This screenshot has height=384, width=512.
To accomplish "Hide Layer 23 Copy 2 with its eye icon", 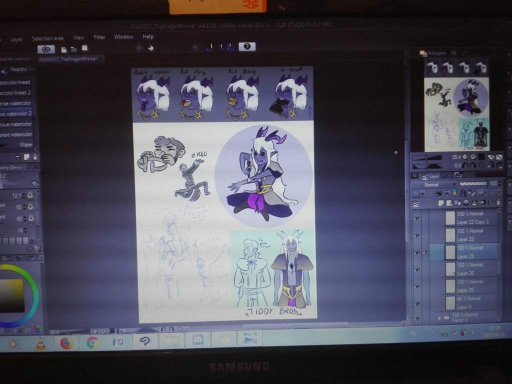I will 417,219.
